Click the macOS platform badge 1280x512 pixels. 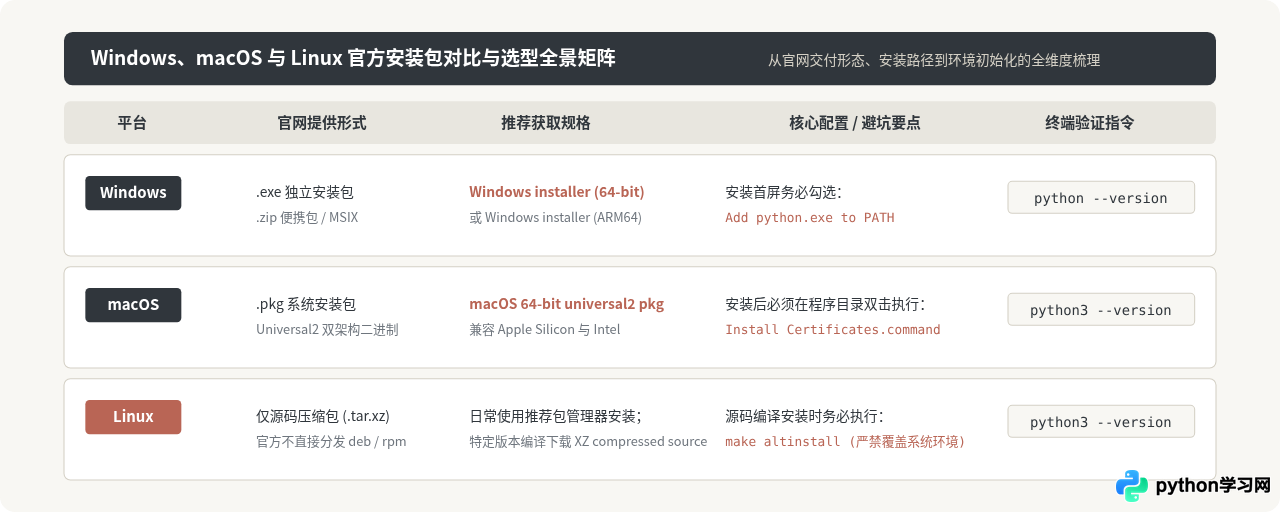point(133,305)
